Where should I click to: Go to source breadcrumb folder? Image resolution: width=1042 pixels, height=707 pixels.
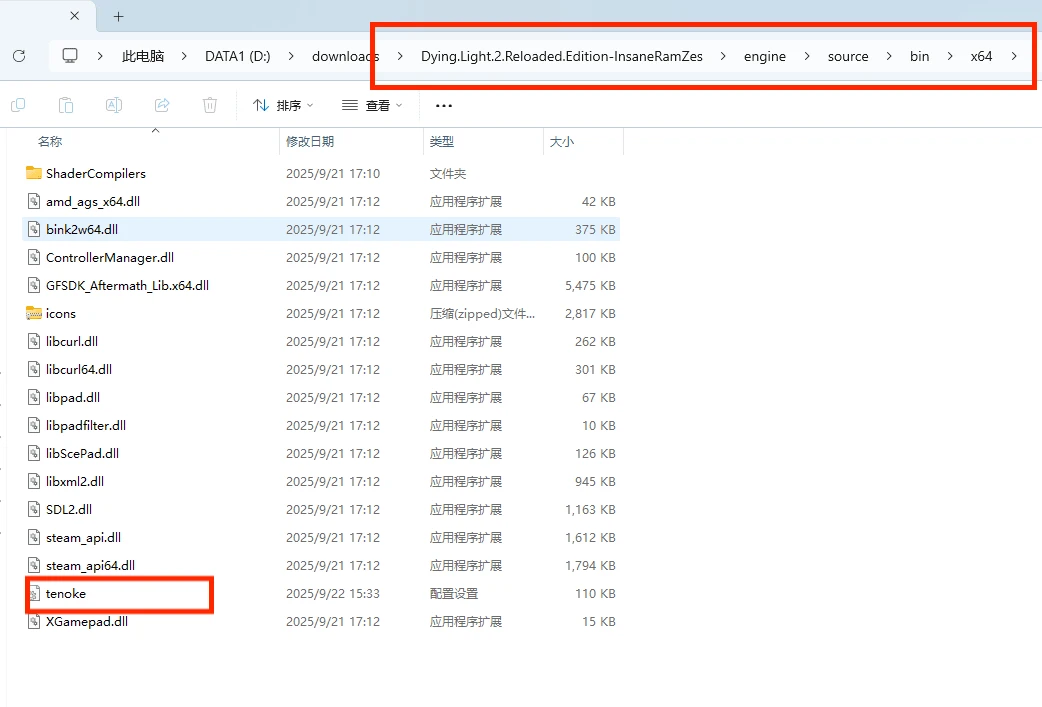[848, 56]
